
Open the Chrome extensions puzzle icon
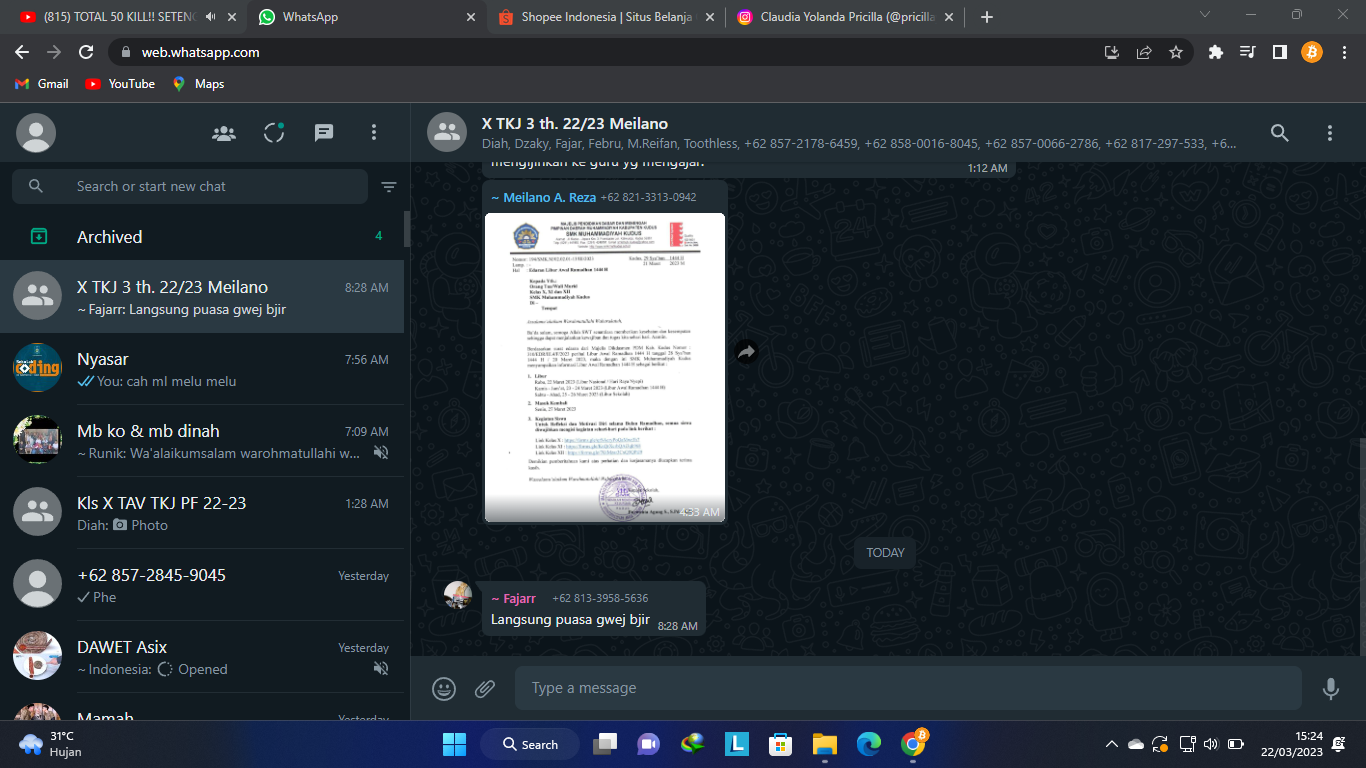1216,52
